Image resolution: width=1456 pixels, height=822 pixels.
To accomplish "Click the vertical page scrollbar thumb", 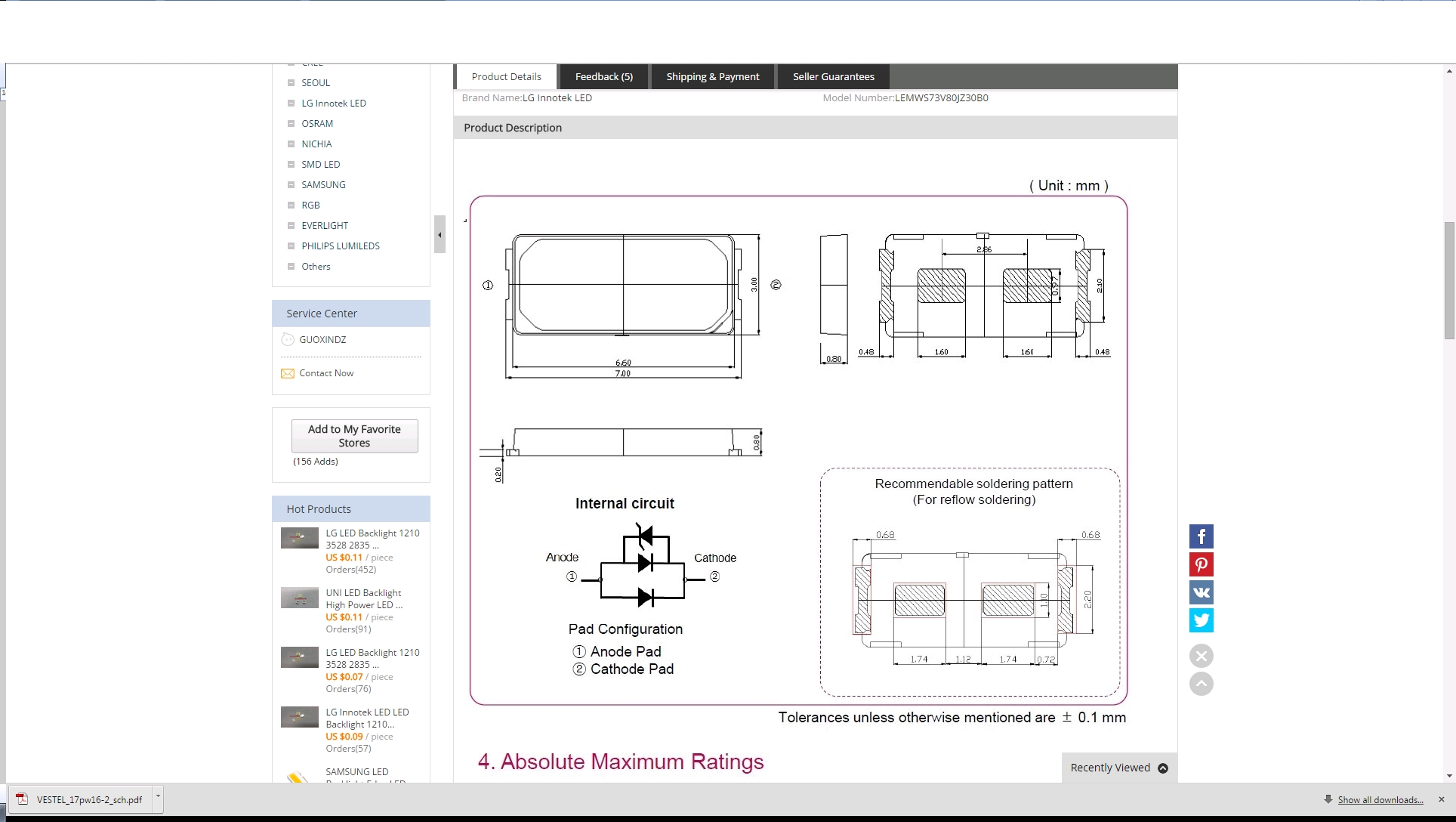I will [x=1449, y=280].
